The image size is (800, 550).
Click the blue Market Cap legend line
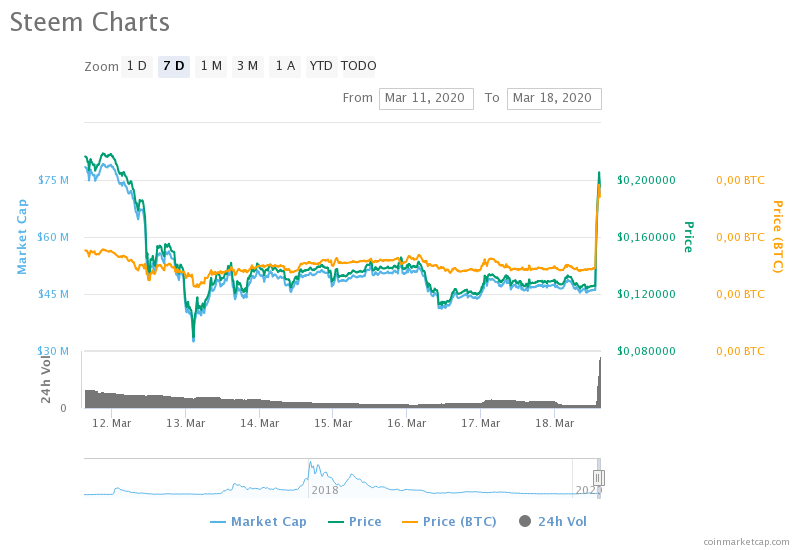pos(218,522)
